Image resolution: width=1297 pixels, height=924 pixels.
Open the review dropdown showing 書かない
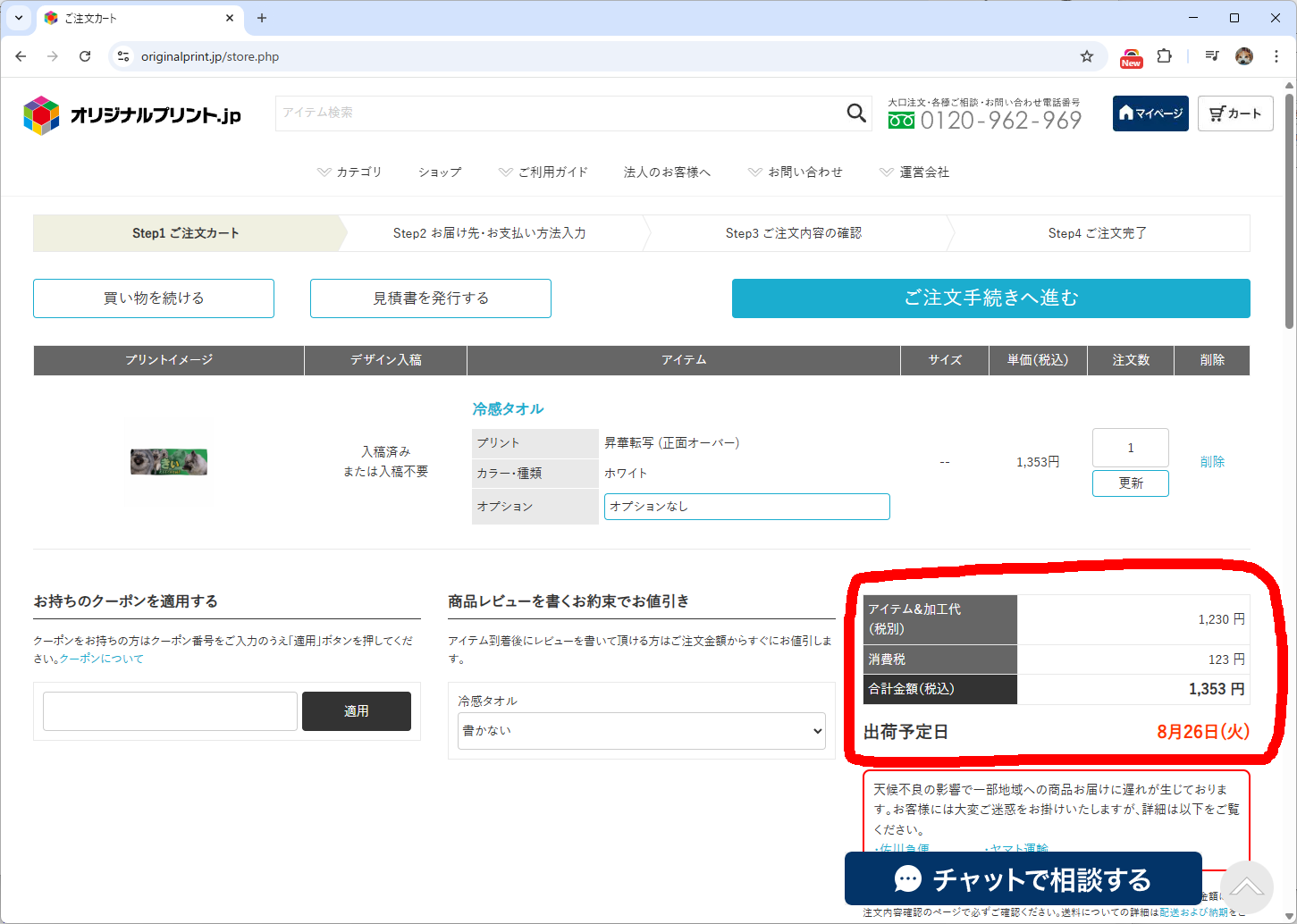click(x=641, y=731)
